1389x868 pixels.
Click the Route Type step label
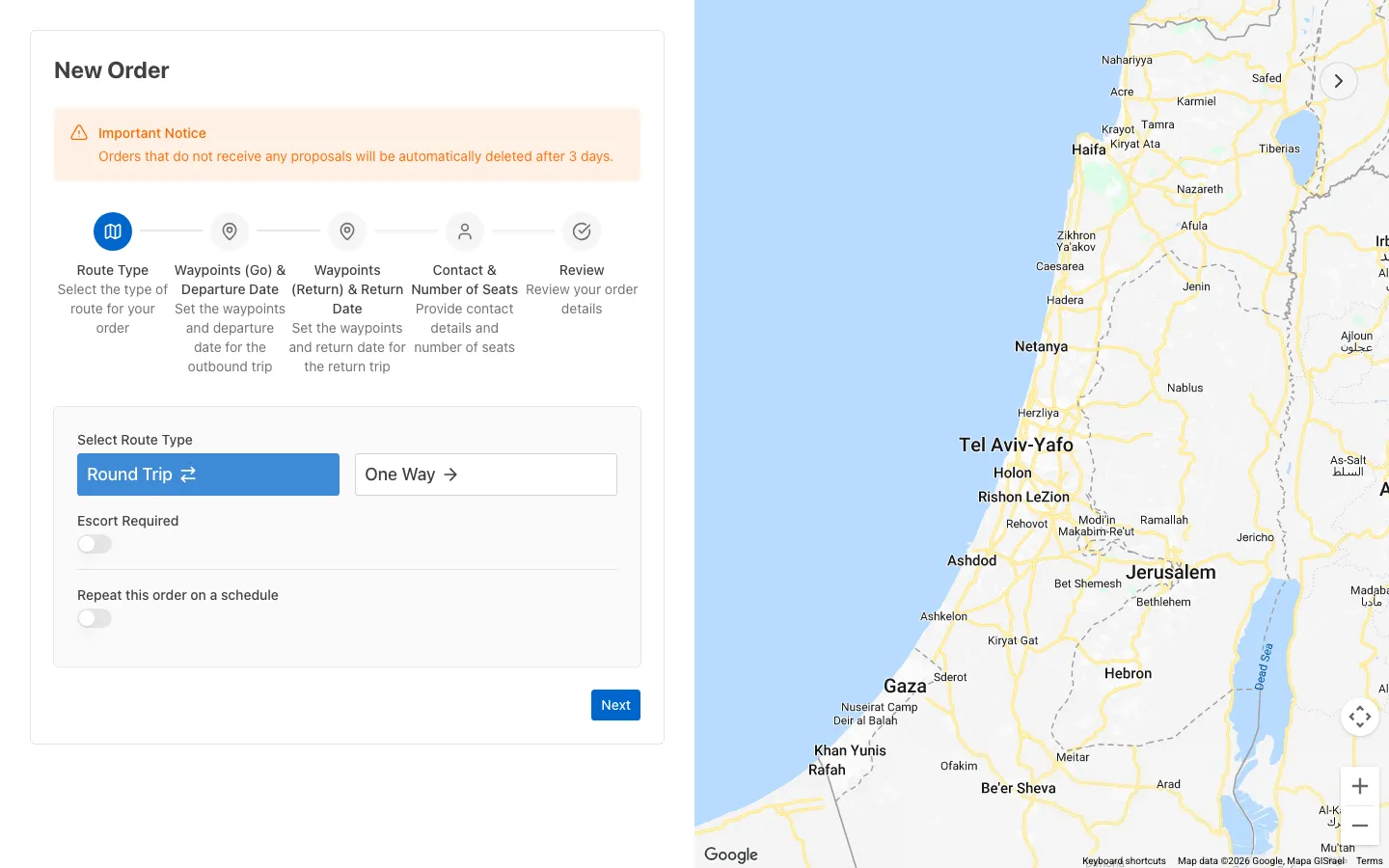click(x=113, y=270)
